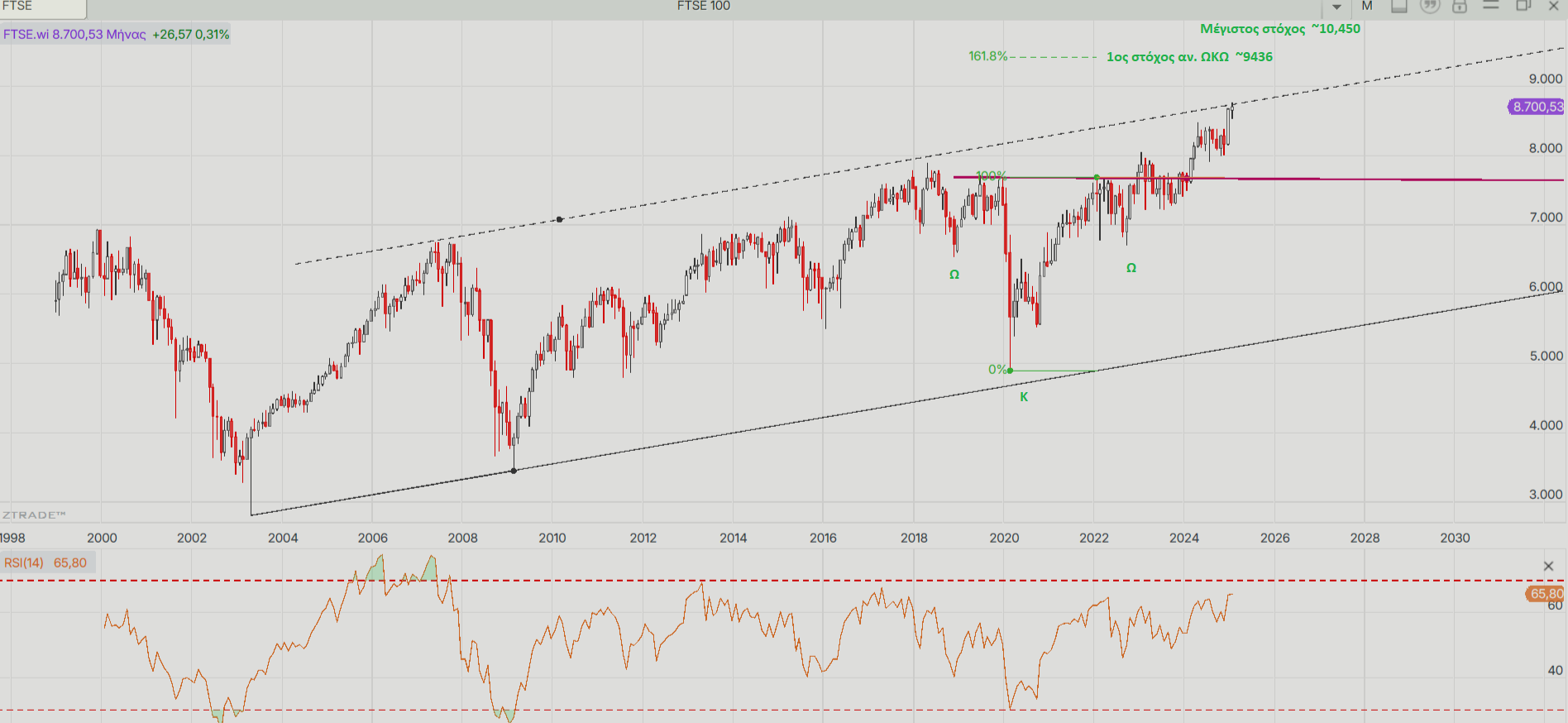This screenshot has width=1568, height=723.
Task: Select the M monthly timeframe button
Action: pyautogui.click(x=1367, y=6)
